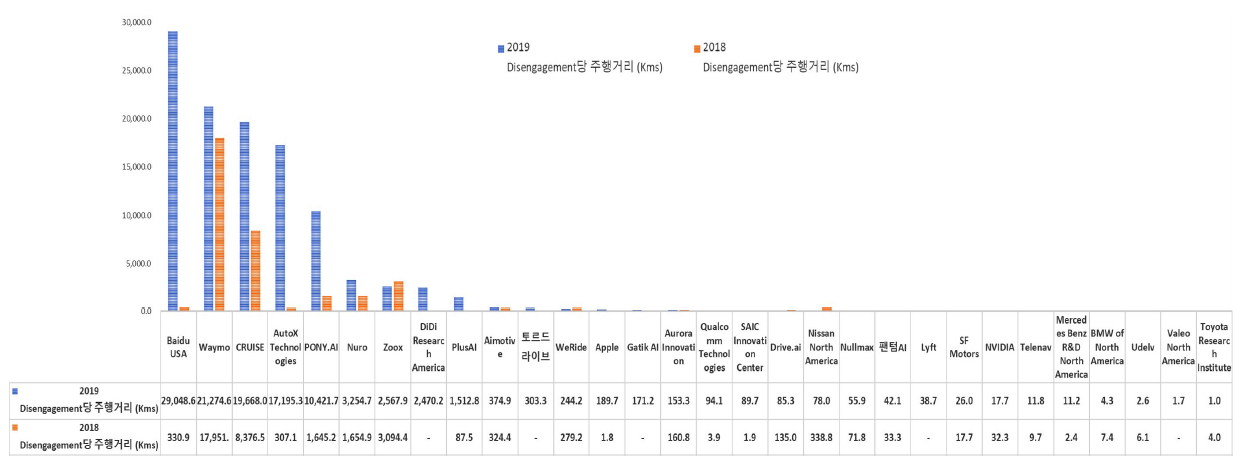Select the blue Nuro 2019 bar

click(351, 295)
